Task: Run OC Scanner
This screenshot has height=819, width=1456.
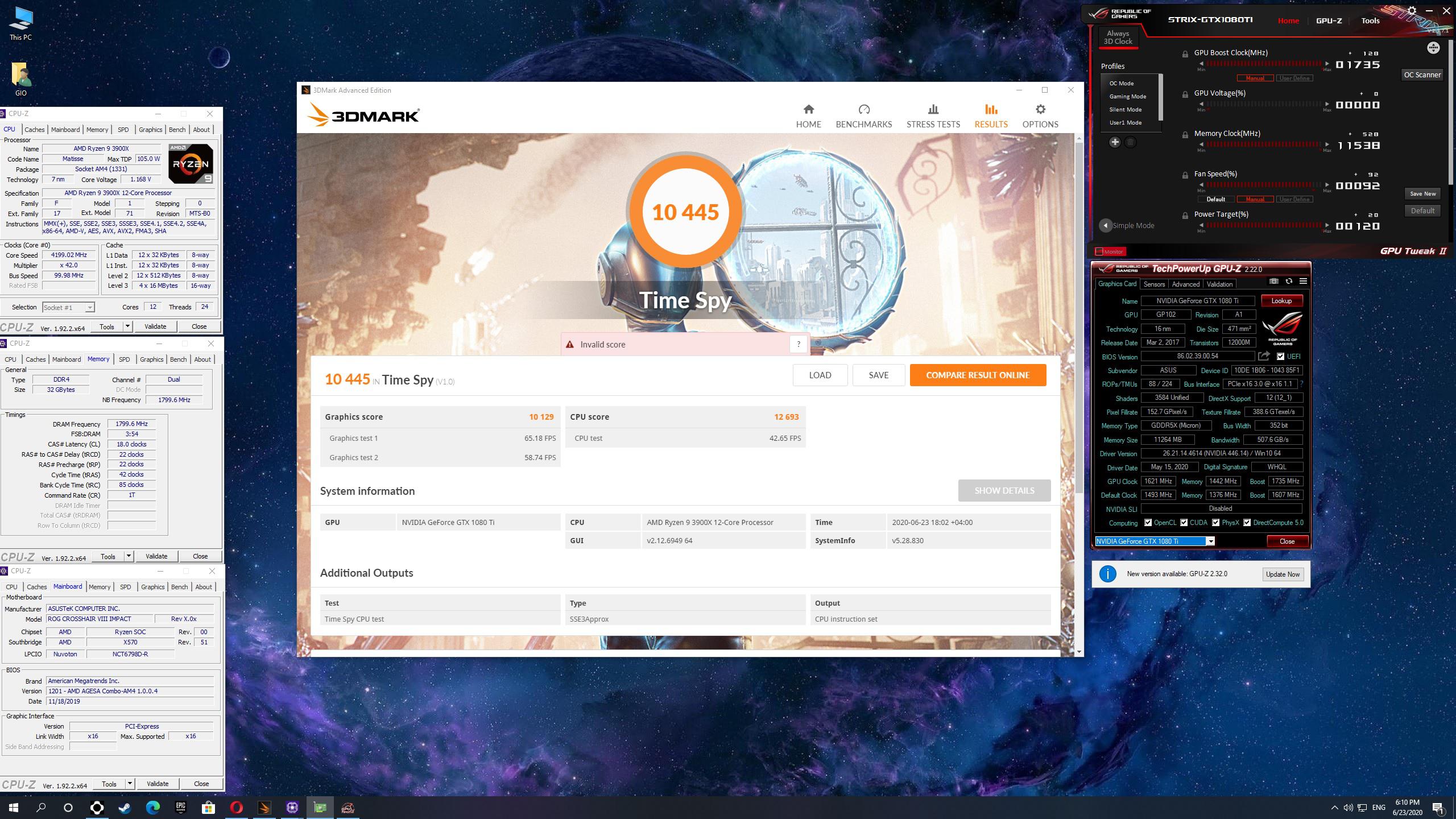Action: (x=1422, y=75)
